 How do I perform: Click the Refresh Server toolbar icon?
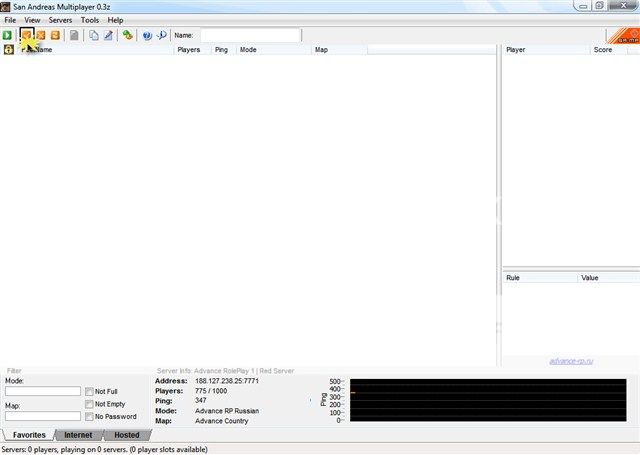55,35
